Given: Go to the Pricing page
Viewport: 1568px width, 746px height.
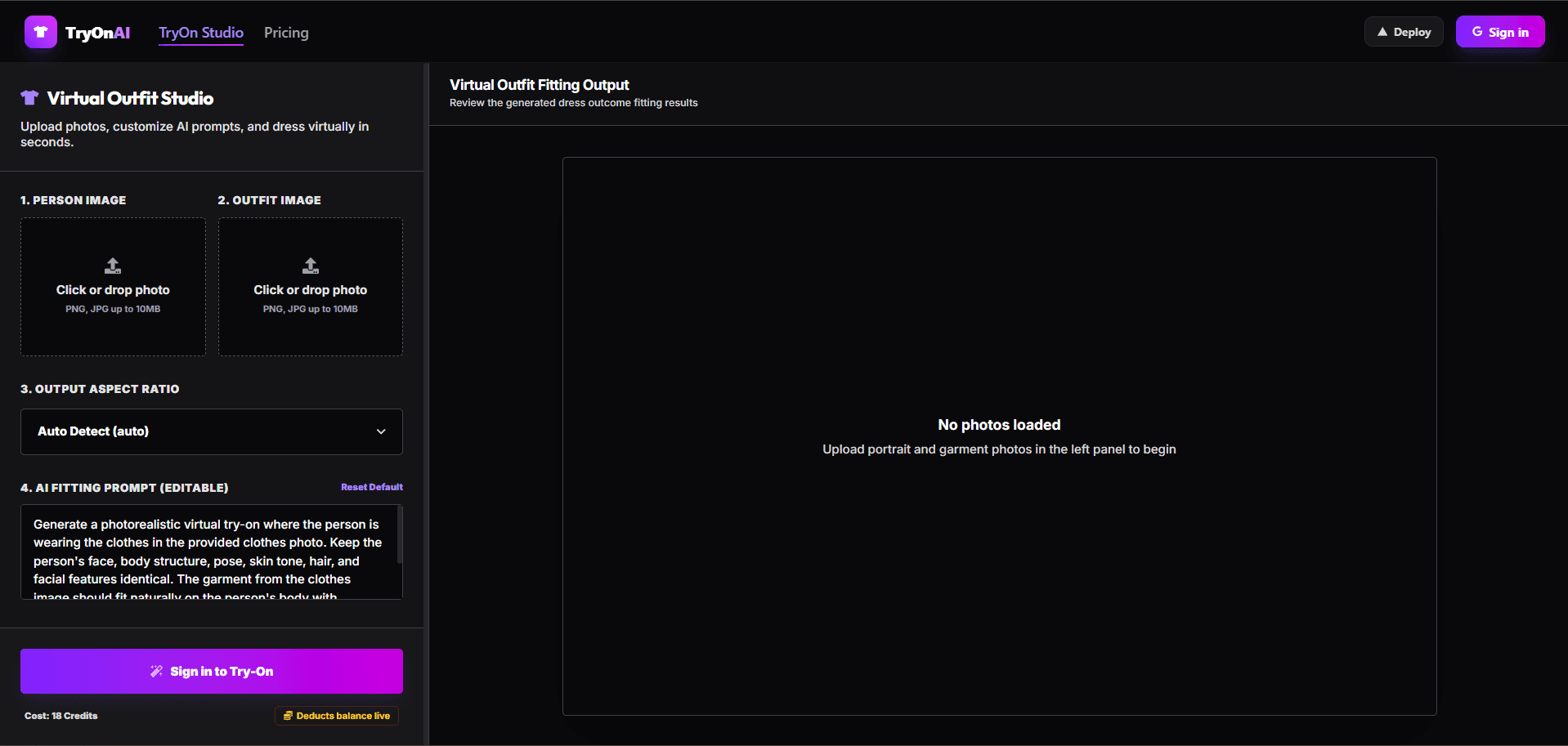Looking at the screenshot, I should click(286, 33).
